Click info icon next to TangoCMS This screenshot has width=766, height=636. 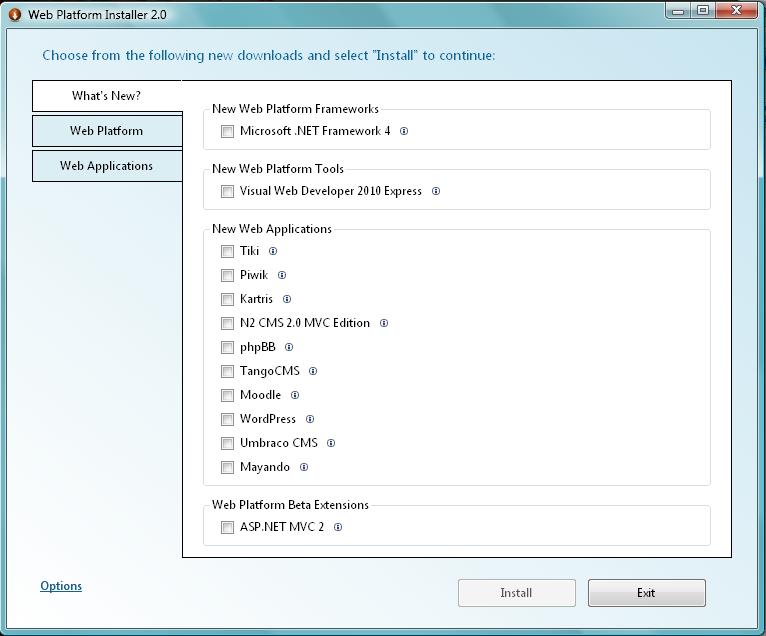click(313, 371)
